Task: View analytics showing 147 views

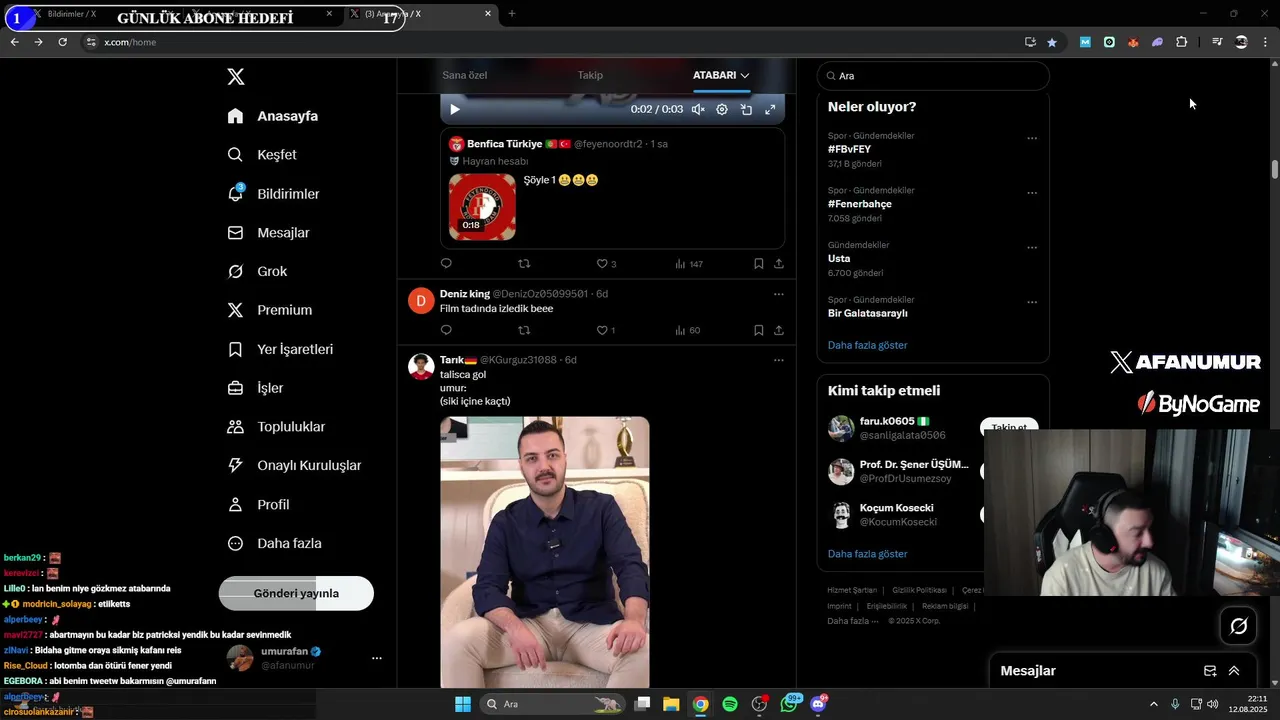Action: [689, 264]
